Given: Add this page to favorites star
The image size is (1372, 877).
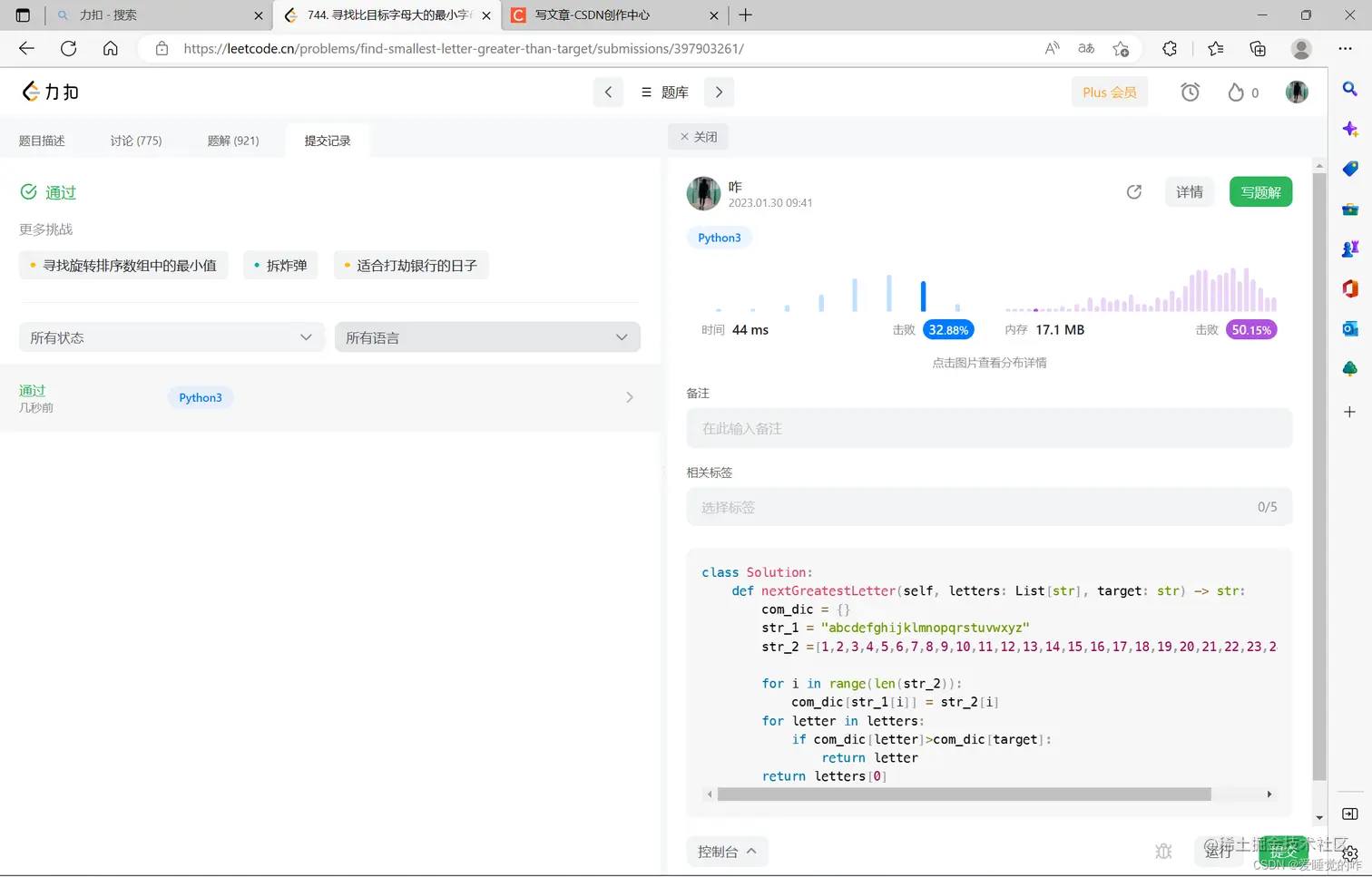Looking at the screenshot, I should click(x=1121, y=49).
